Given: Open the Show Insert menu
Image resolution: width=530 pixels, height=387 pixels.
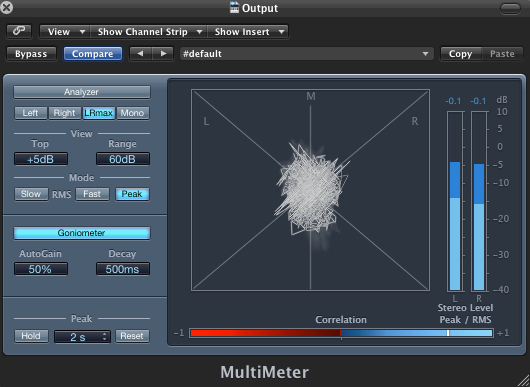Looking at the screenshot, I should click(x=247, y=32).
